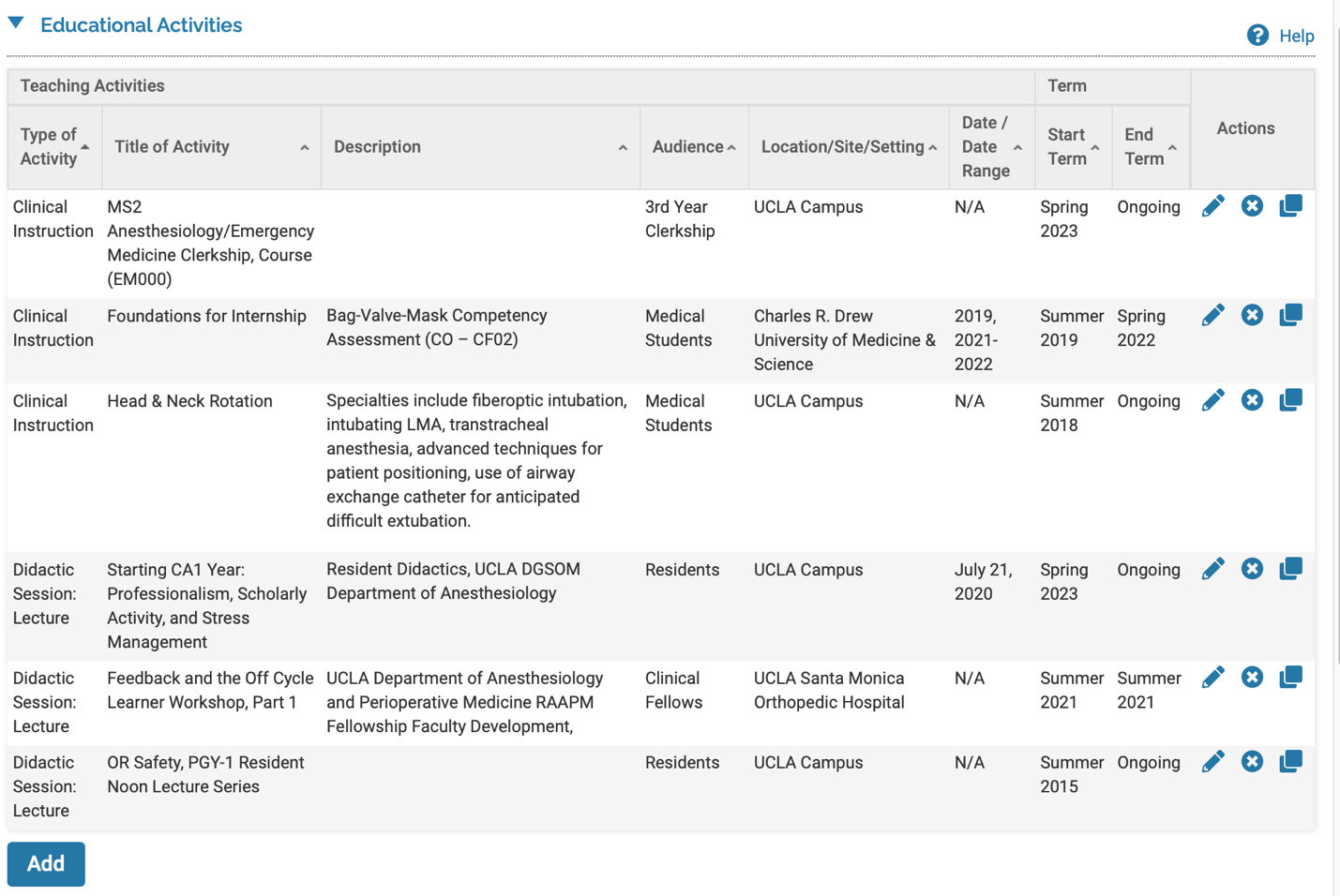Click the 'Clinical Fellows' audience cell
Image resolution: width=1340 pixels, height=896 pixels.
[673, 690]
